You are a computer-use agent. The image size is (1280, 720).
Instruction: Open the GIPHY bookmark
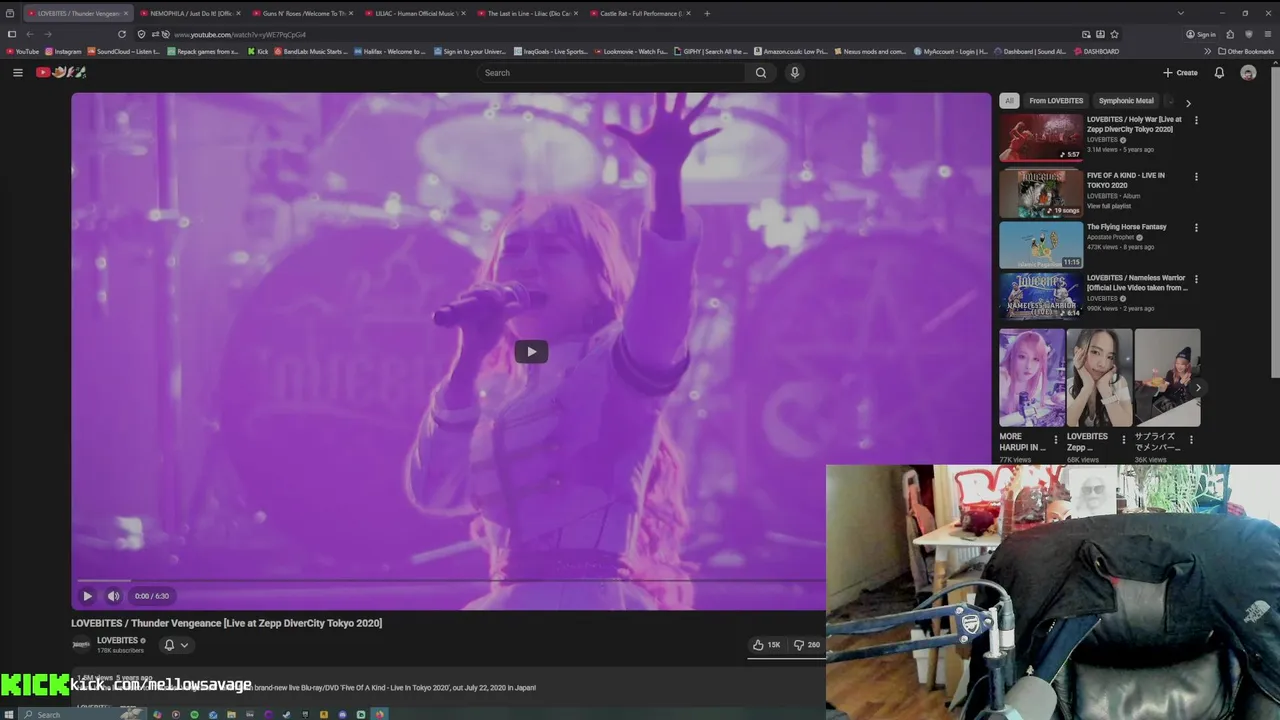(x=712, y=51)
